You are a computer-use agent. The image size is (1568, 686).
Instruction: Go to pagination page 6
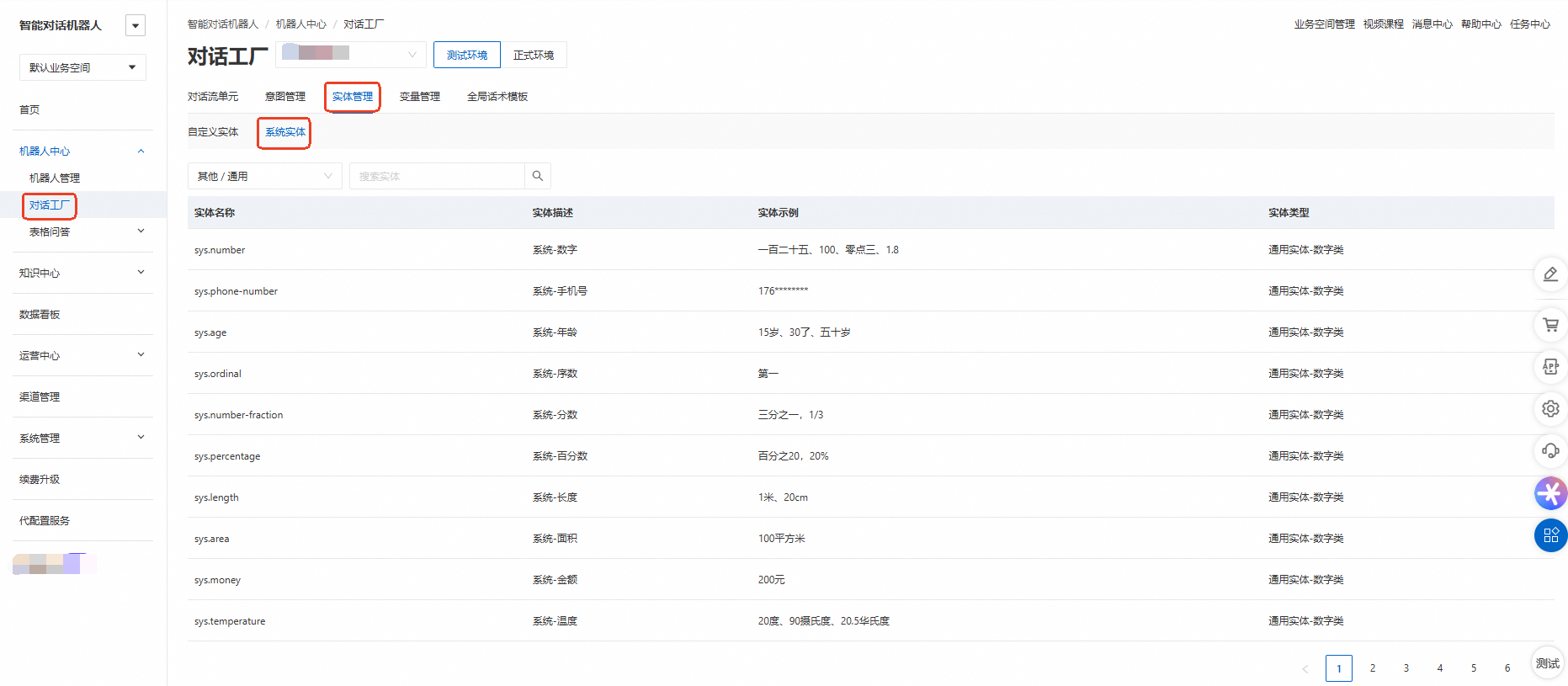(x=1507, y=668)
